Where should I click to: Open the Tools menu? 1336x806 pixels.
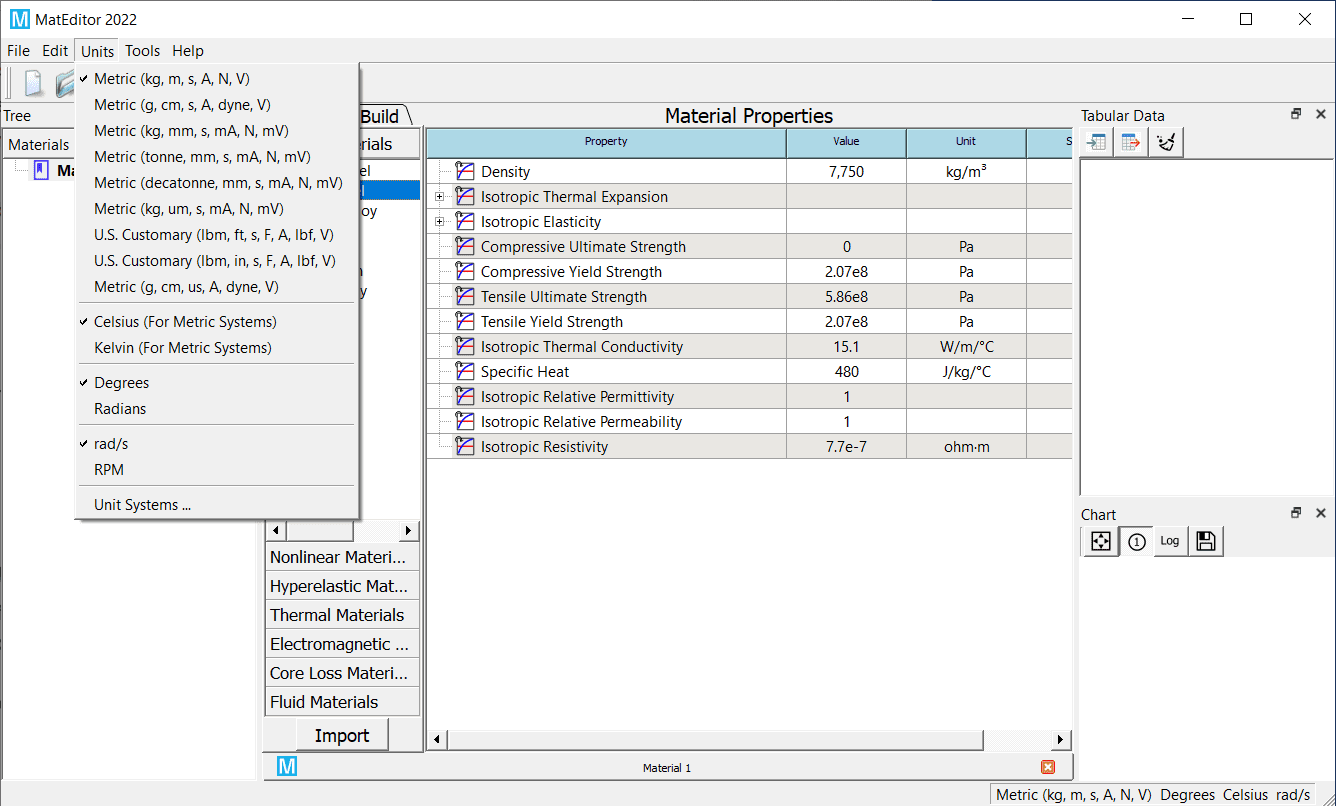coord(142,51)
